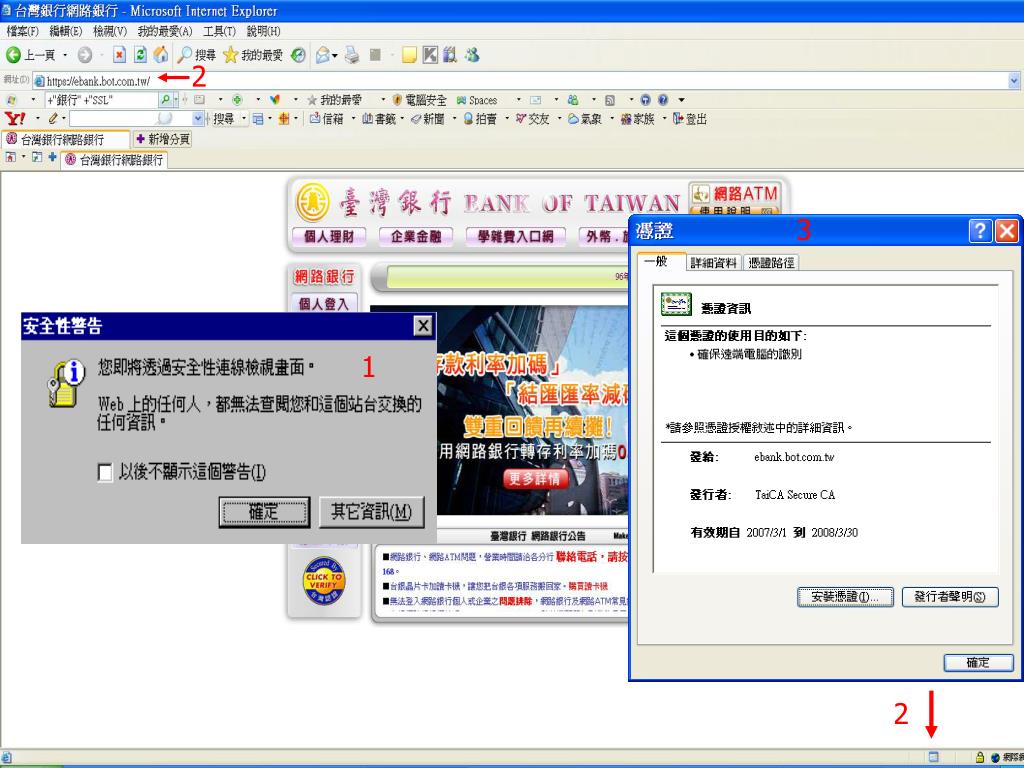Image resolution: width=1024 pixels, height=768 pixels.
Task: Open the 工具(T) menu
Action: (x=219, y=31)
